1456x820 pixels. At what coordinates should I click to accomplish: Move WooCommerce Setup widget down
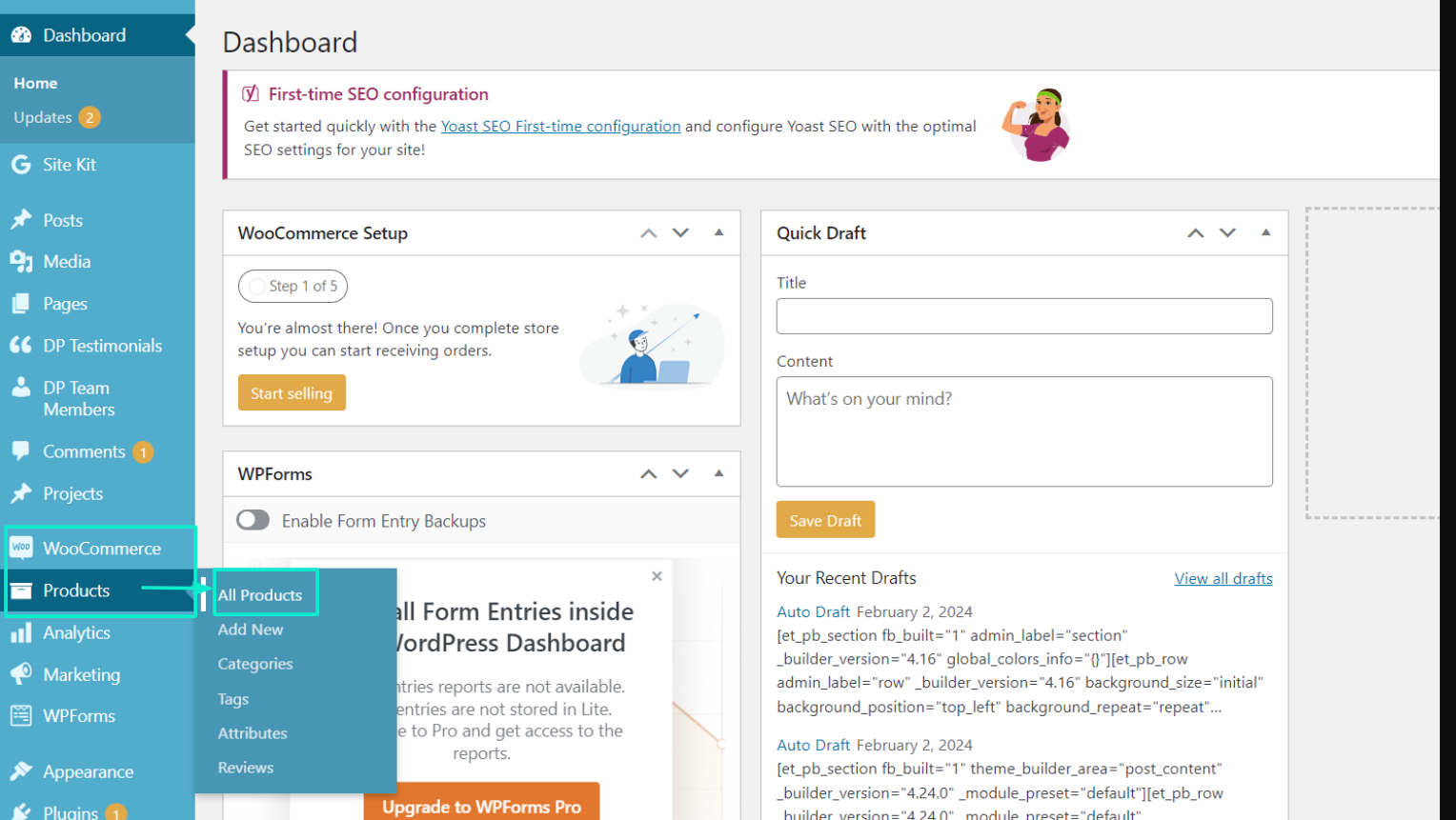point(680,233)
